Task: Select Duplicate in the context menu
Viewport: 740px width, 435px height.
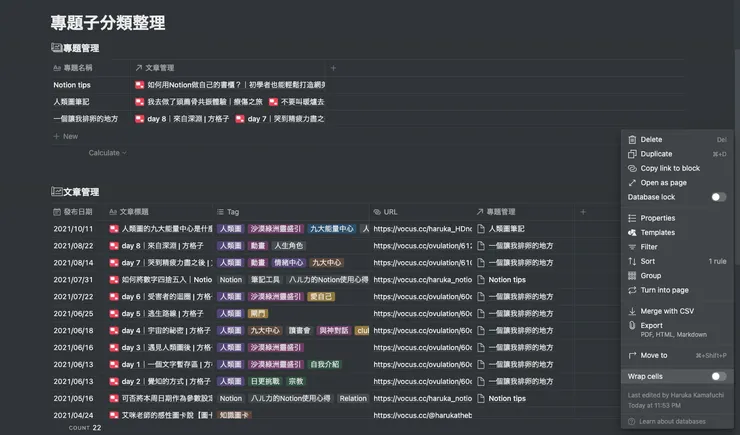Action: [x=677, y=154]
